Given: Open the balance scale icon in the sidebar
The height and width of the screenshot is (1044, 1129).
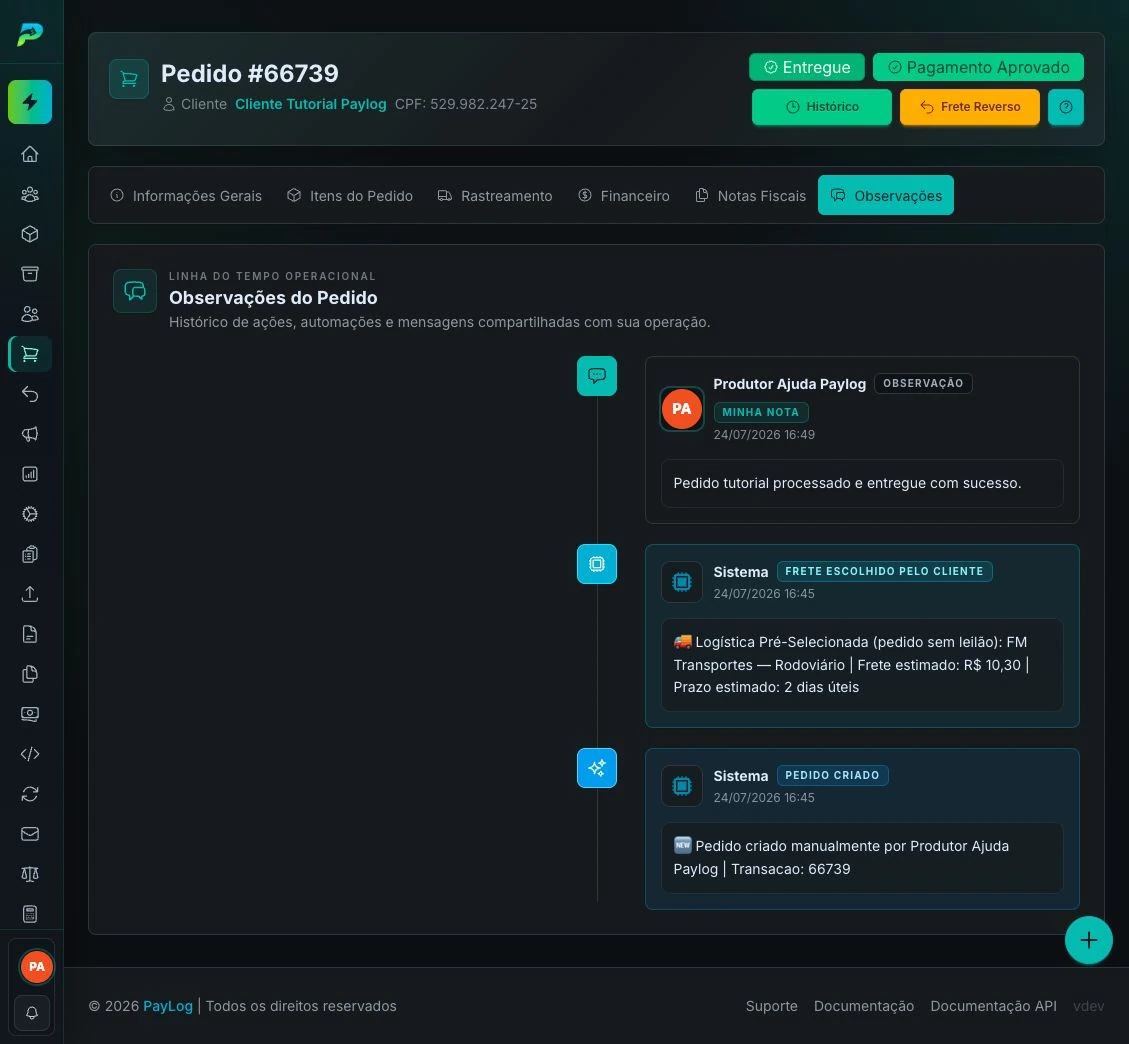Looking at the screenshot, I should tap(30, 874).
